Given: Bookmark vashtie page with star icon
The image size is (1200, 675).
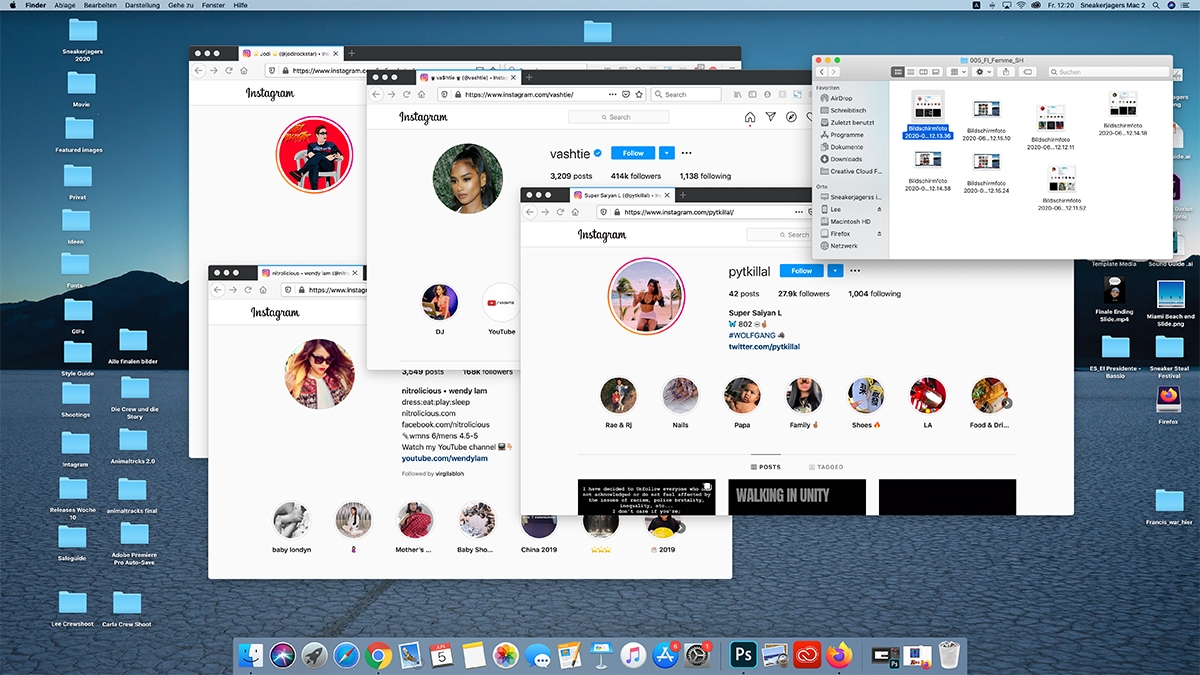Looking at the screenshot, I should click(639, 94).
